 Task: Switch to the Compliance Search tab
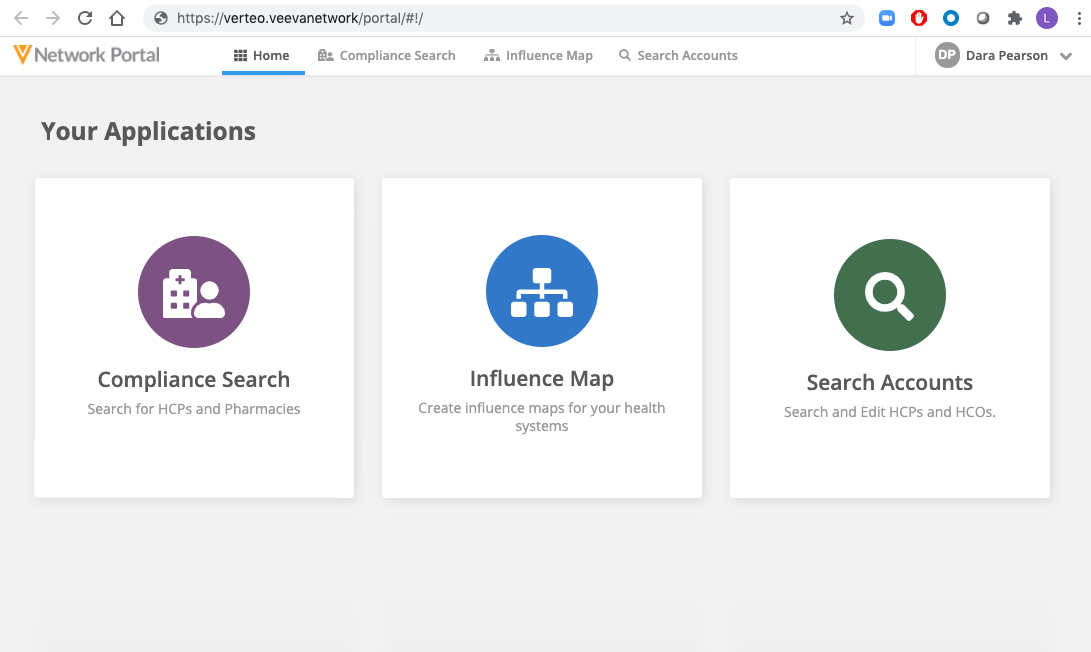(x=387, y=56)
